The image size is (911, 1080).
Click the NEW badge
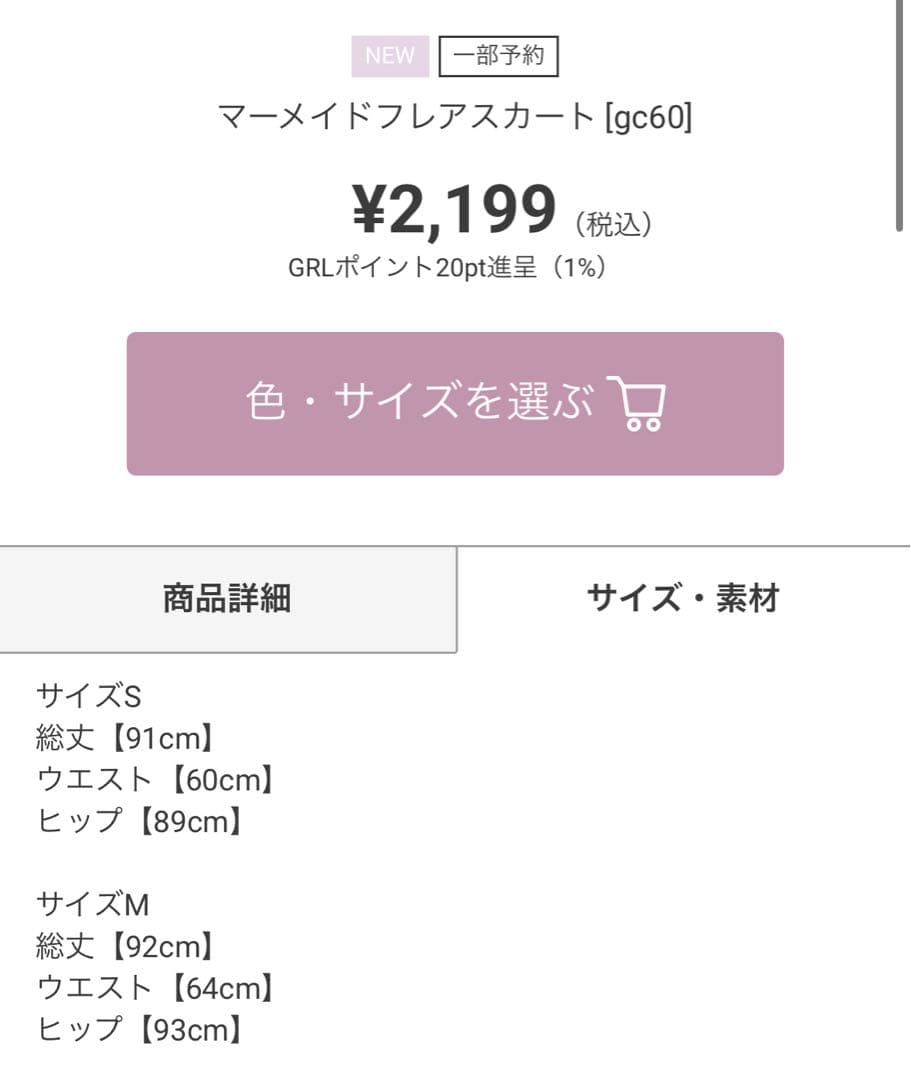[390, 56]
